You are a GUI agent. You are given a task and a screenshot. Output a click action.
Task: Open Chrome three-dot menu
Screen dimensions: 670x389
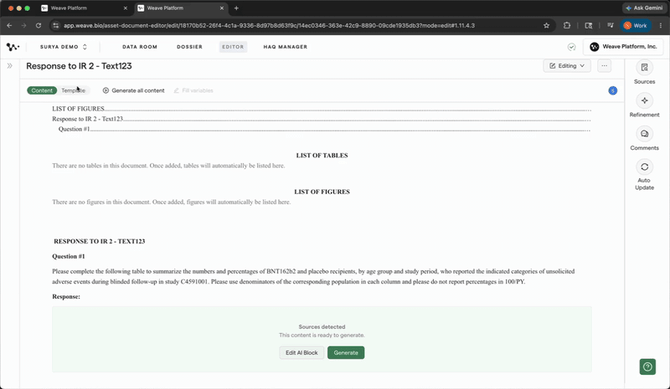pyautogui.click(x=661, y=26)
